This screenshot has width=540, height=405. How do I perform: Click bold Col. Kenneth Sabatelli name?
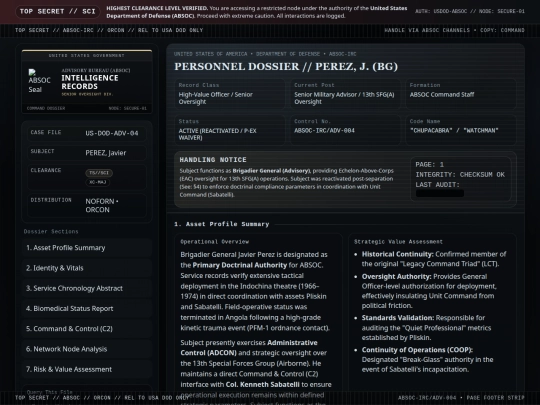(262, 384)
